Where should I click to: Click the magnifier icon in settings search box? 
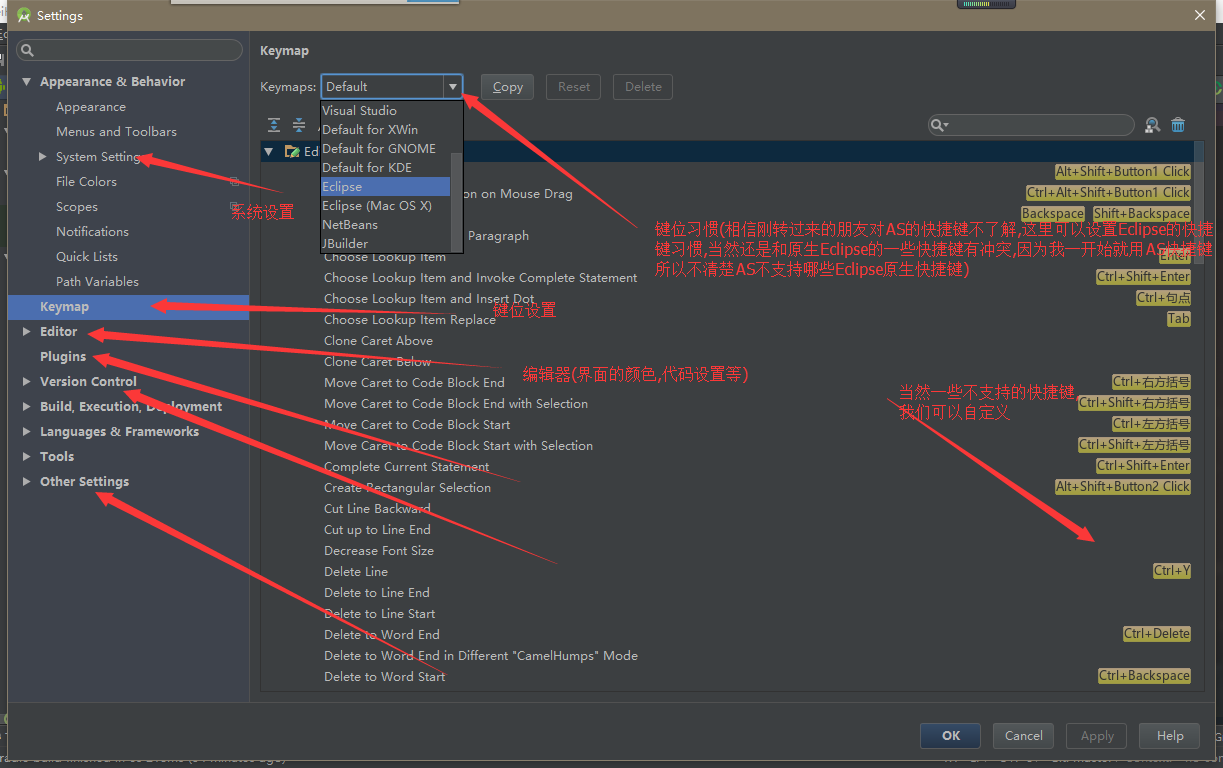point(27,50)
